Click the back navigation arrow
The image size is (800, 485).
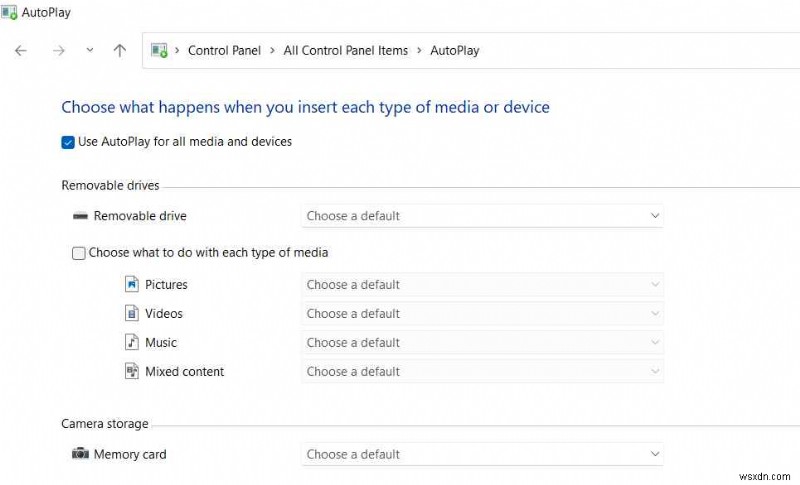pyautogui.click(x=21, y=50)
